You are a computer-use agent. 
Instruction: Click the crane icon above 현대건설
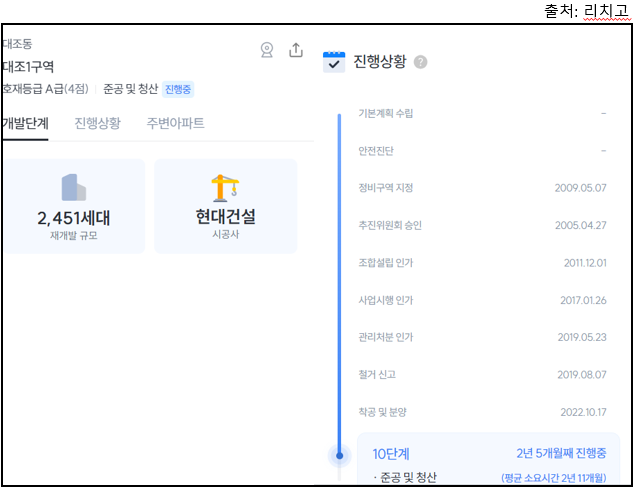(x=225, y=188)
